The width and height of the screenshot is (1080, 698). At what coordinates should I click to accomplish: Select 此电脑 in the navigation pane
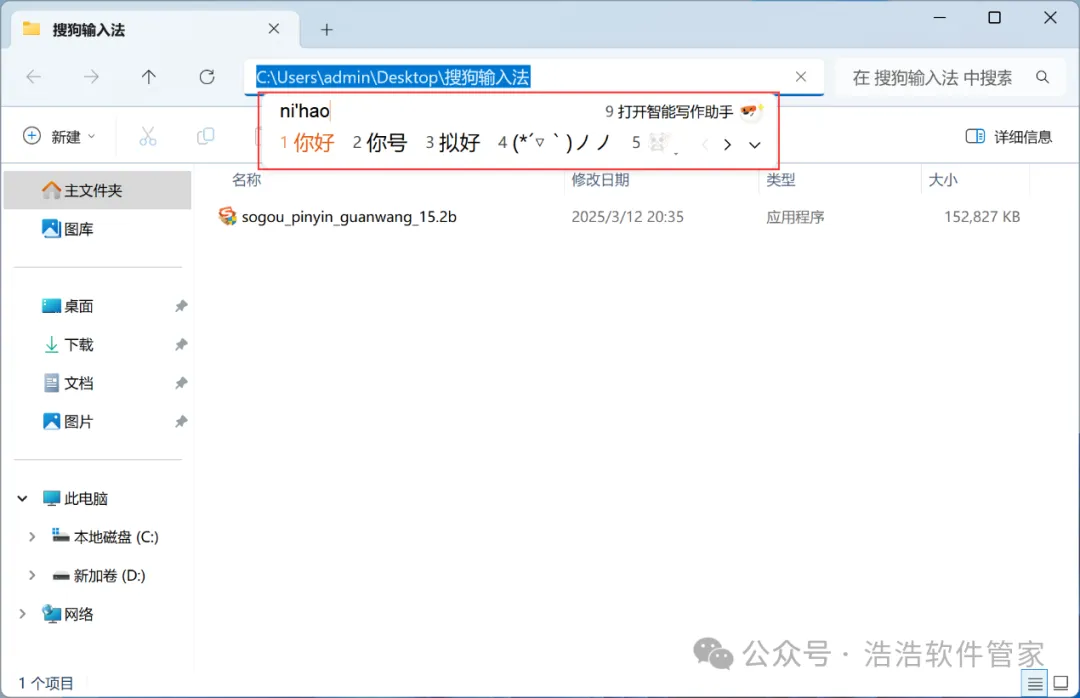click(x=75, y=498)
